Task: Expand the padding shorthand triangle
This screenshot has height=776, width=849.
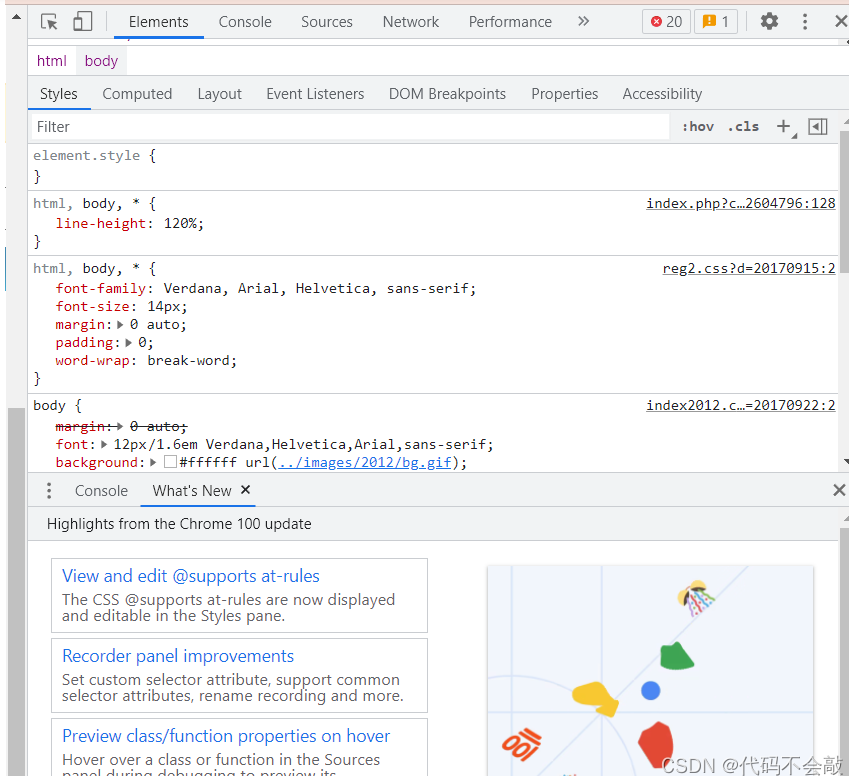Action: click(x=128, y=343)
